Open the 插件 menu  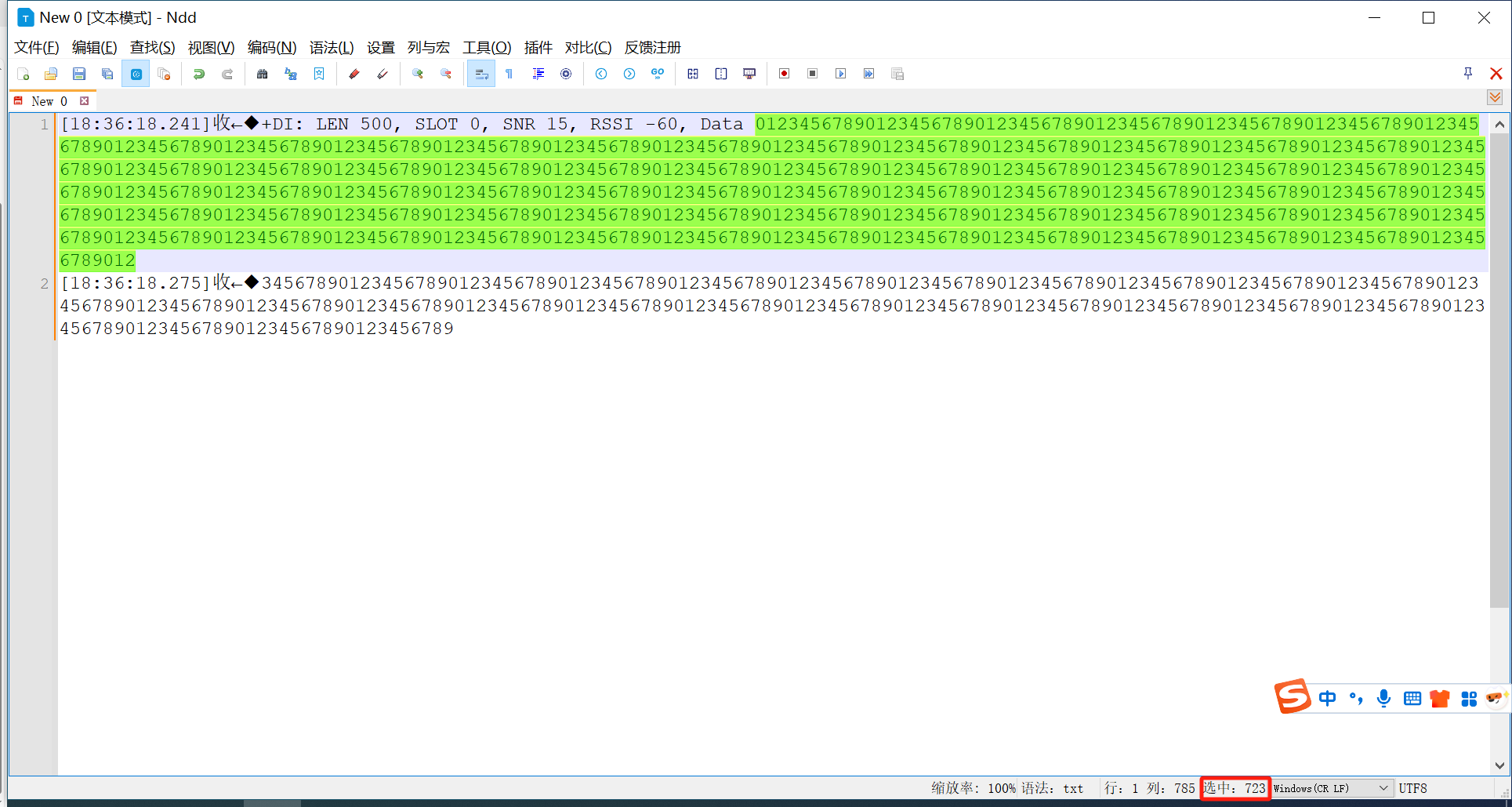(x=538, y=47)
